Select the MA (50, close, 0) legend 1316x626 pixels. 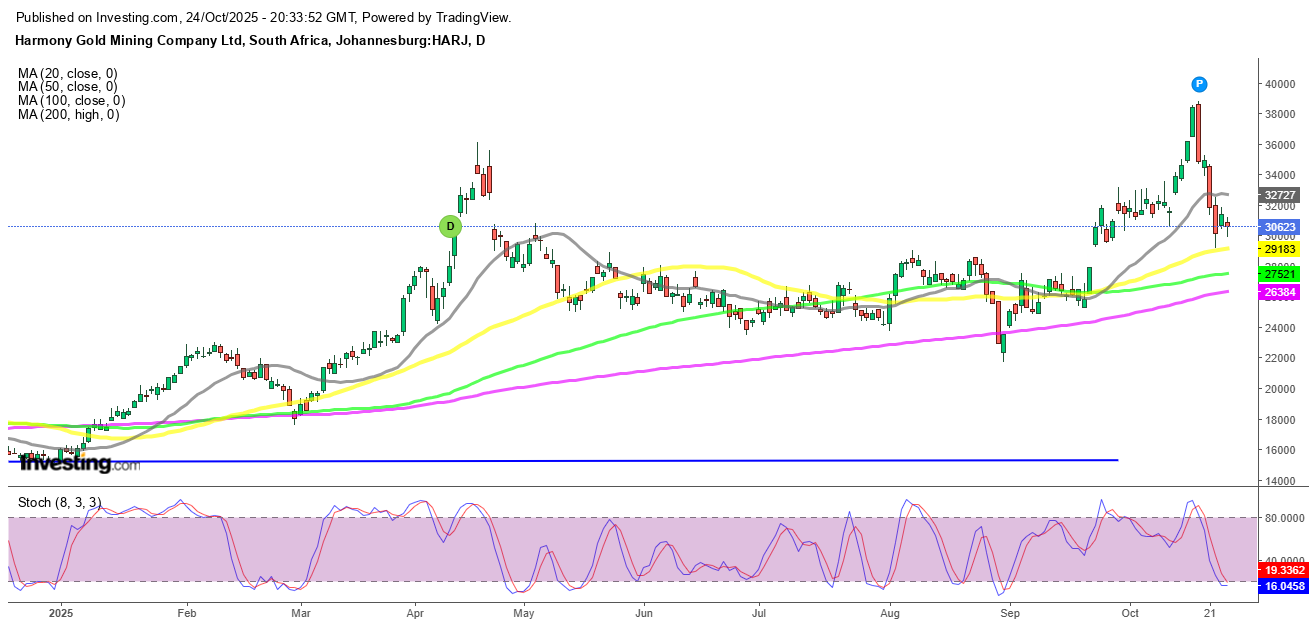coord(68,87)
